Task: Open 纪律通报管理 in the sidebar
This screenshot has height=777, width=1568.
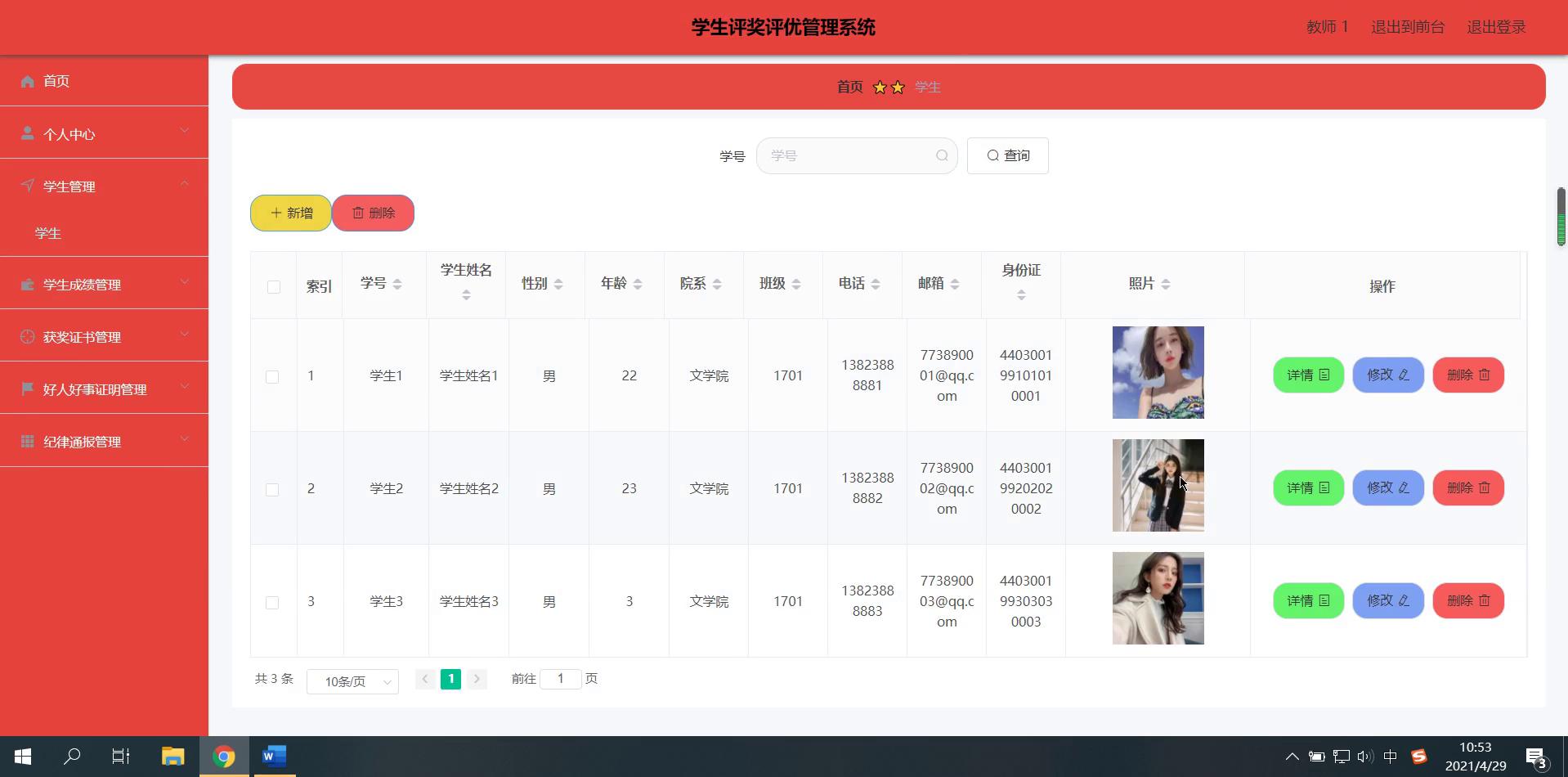Action: (104, 441)
